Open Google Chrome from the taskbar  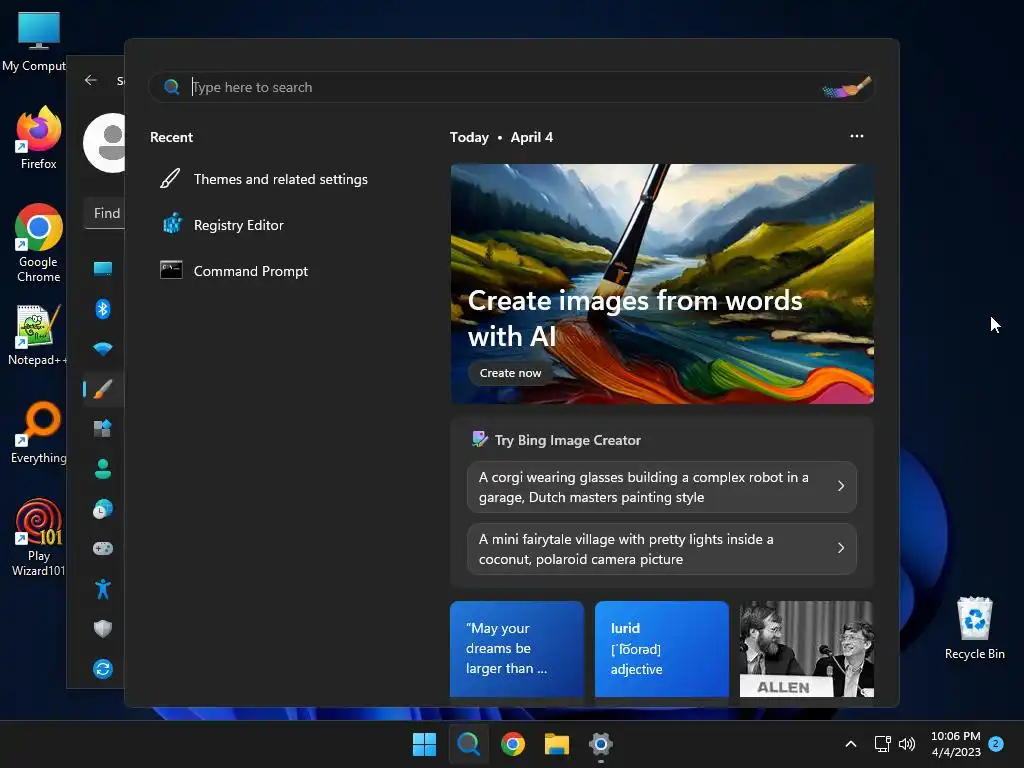point(513,744)
